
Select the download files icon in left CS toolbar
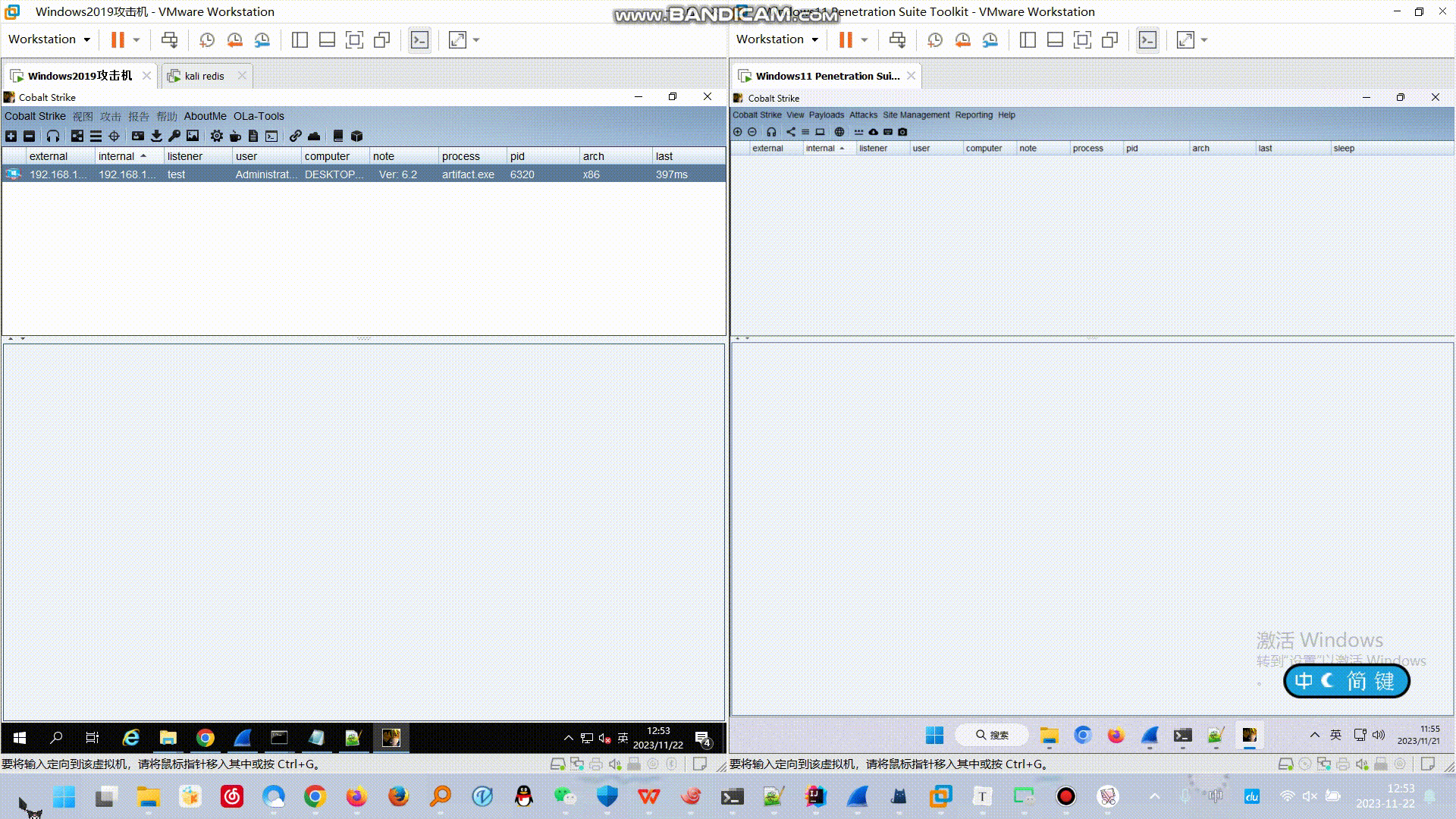157,136
